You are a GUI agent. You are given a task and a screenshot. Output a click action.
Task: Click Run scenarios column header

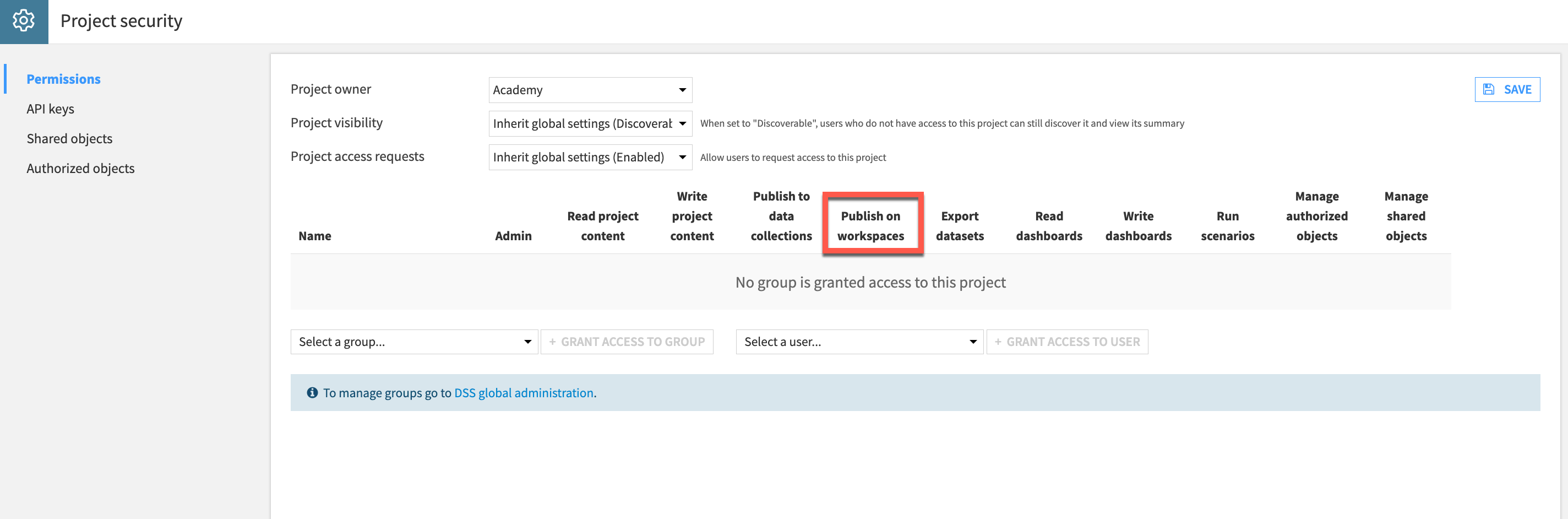click(x=1227, y=226)
